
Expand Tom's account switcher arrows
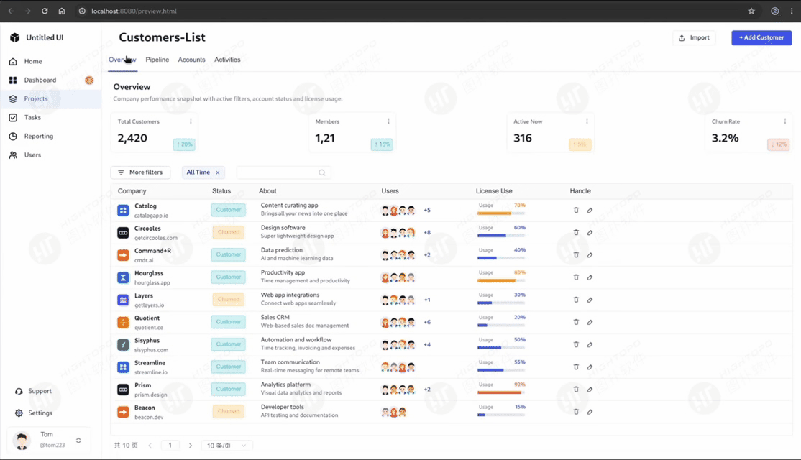[x=79, y=441]
